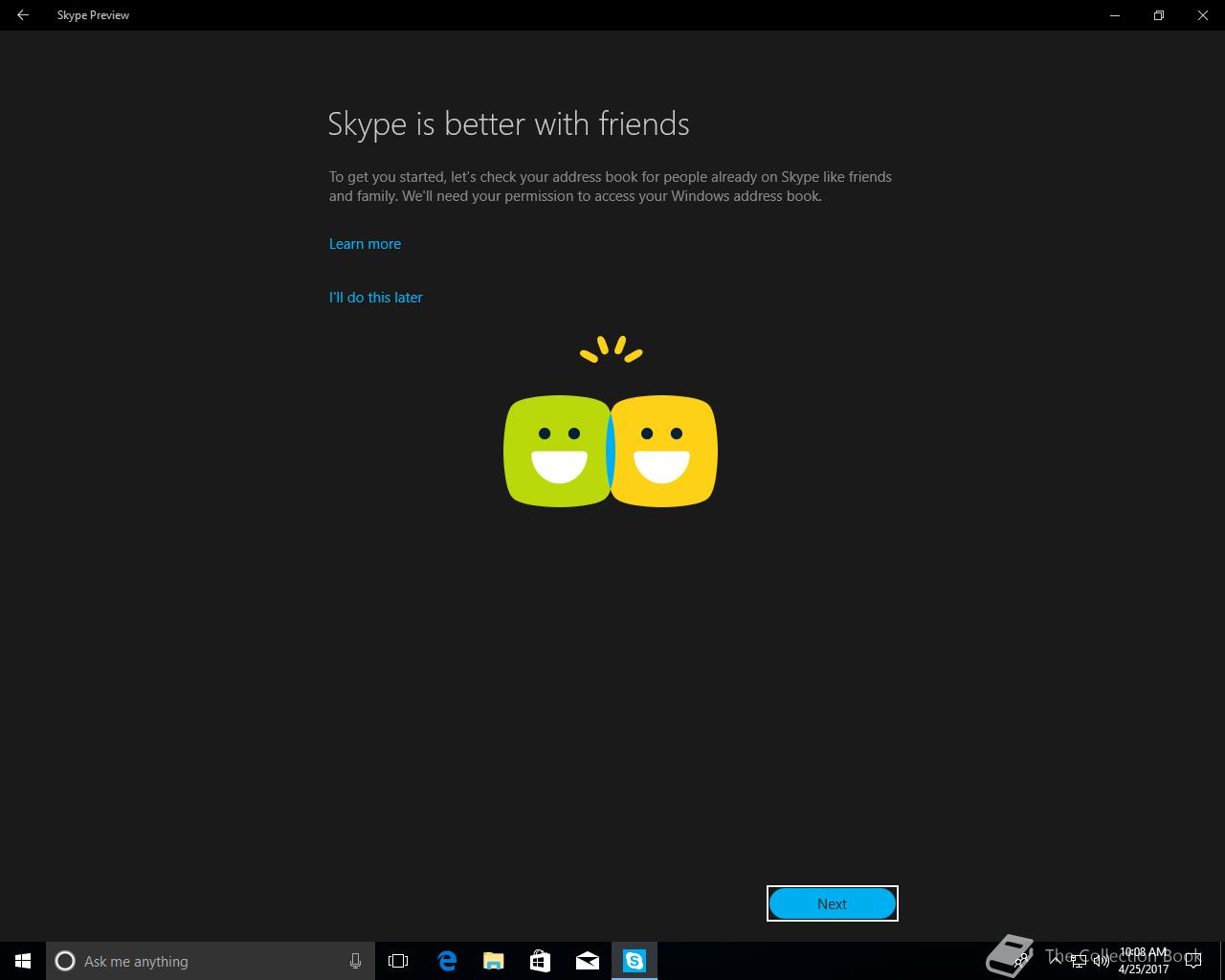This screenshot has width=1225, height=980.
Task: Choose I'll do this later
Action: click(x=375, y=298)
